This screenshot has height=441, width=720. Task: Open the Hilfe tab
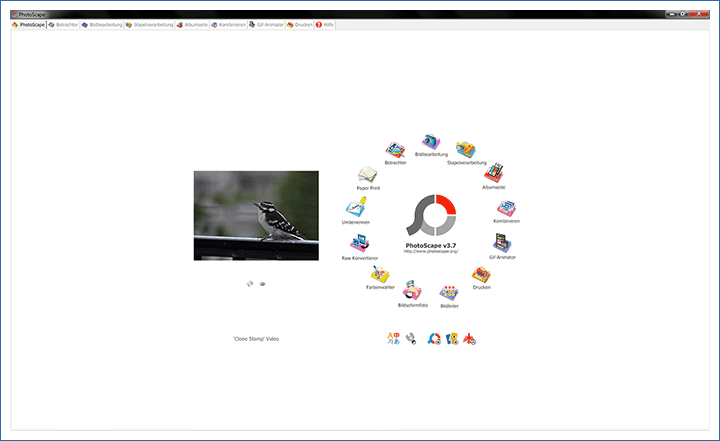coord(325,25)
